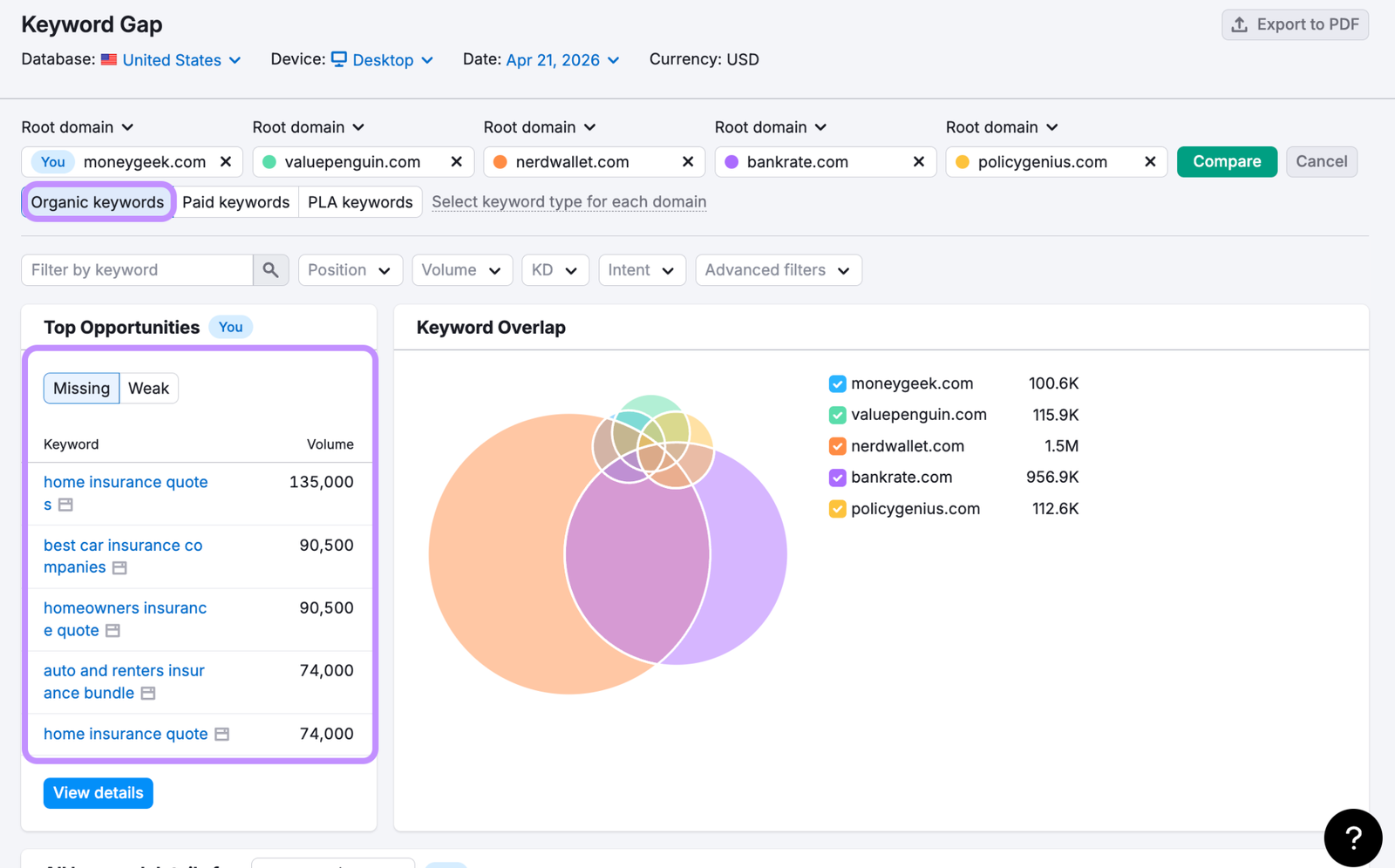This screenshot has width=1395, height=868.
Task: Remove moneygeek.com with its X icon
Action: (226, 161)
